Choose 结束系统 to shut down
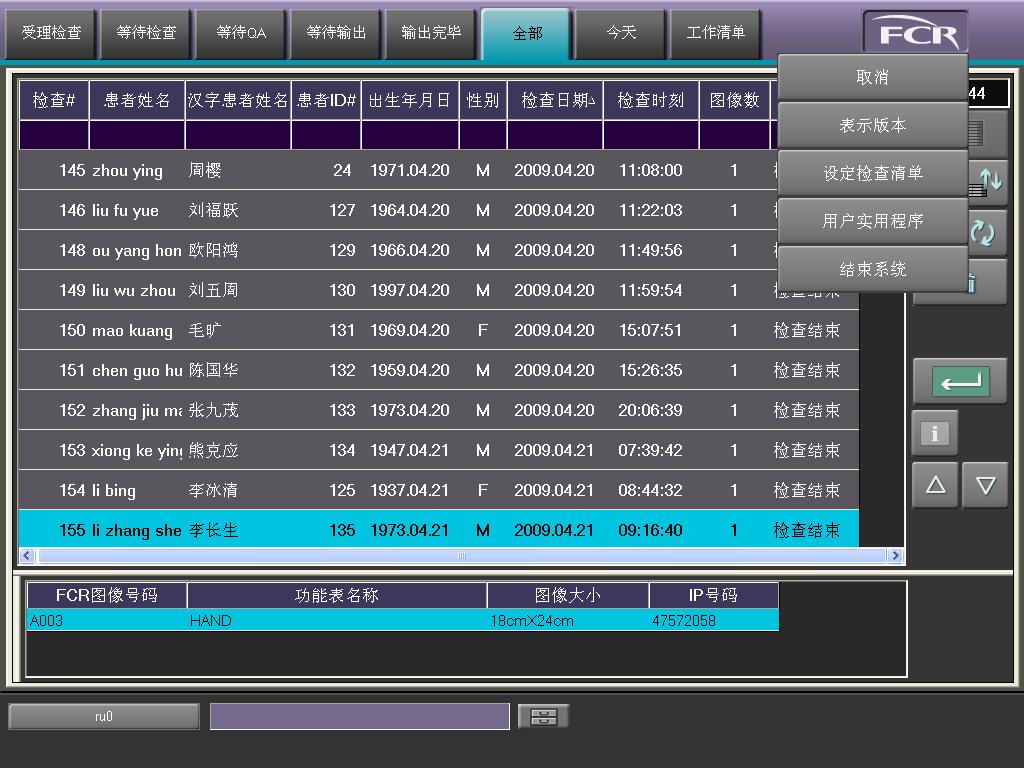1024x768 pixels. point(872,268)
